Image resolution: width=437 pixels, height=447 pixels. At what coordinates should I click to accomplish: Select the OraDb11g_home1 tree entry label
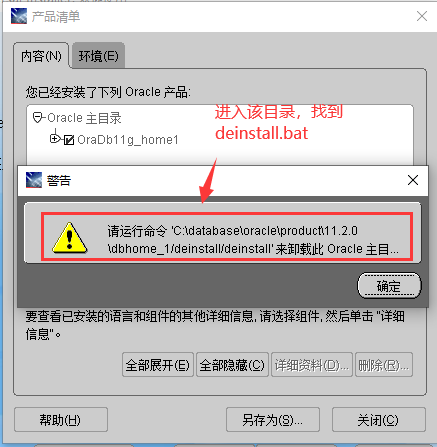[128, 140]
